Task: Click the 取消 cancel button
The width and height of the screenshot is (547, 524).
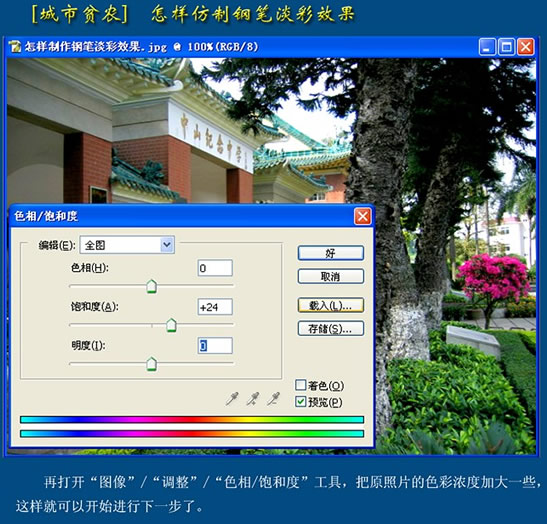Action: 331,277
